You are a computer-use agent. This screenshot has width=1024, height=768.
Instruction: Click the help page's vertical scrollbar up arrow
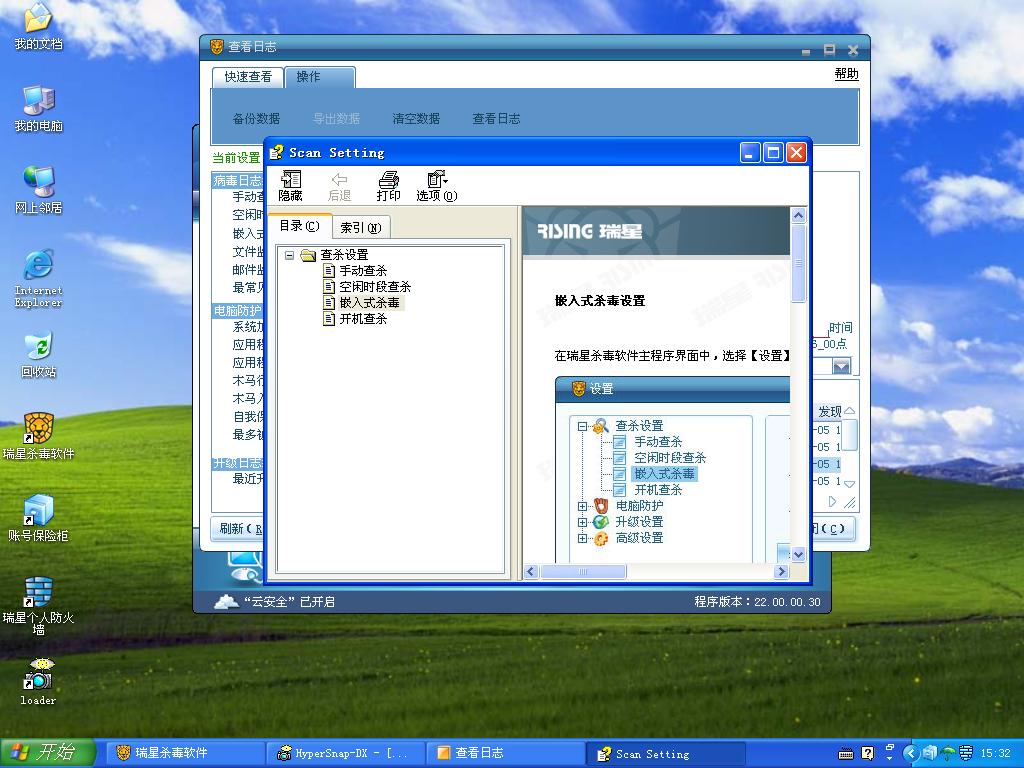point(798,216)
